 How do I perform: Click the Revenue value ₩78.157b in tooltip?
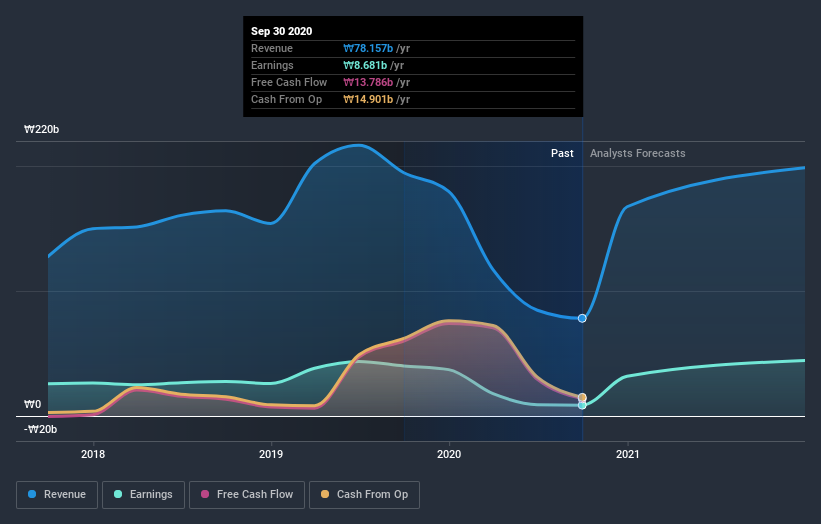coord(368,48)
